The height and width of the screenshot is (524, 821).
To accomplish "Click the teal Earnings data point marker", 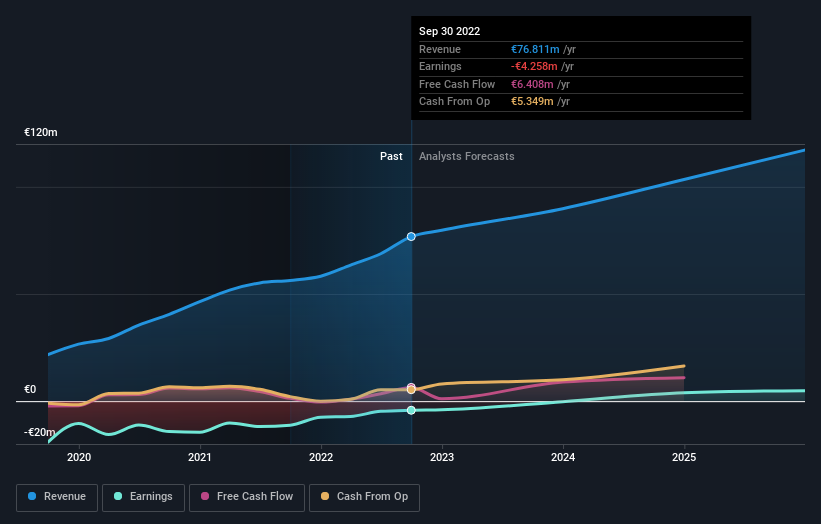I will [x=412, y=410].
